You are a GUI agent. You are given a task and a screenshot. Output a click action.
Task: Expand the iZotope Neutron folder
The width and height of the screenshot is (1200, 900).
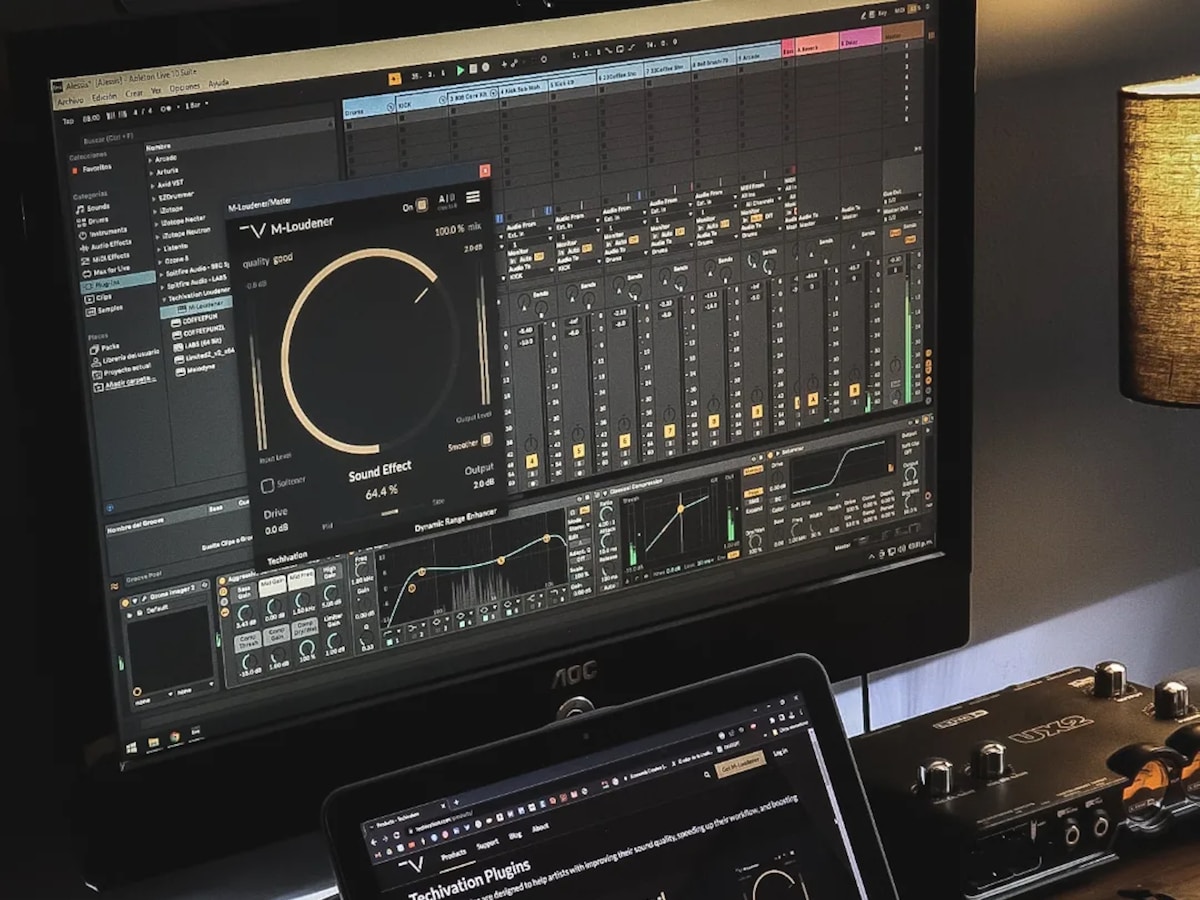158,236
